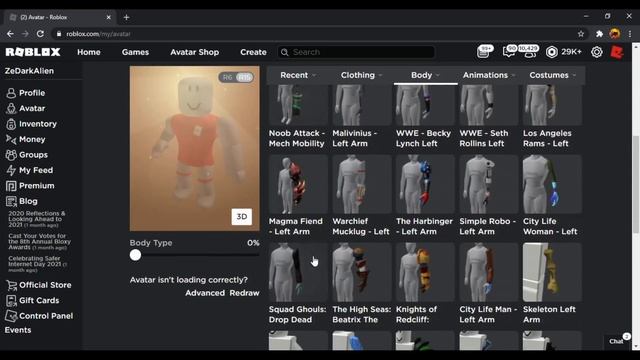The image size is (640, 360).
Task: Click the Roblox logo
Action: [33, 52]
